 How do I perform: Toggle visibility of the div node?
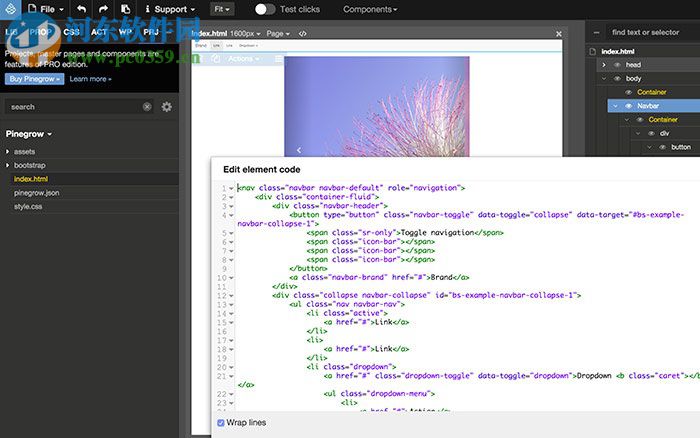(x=651, y=133)
